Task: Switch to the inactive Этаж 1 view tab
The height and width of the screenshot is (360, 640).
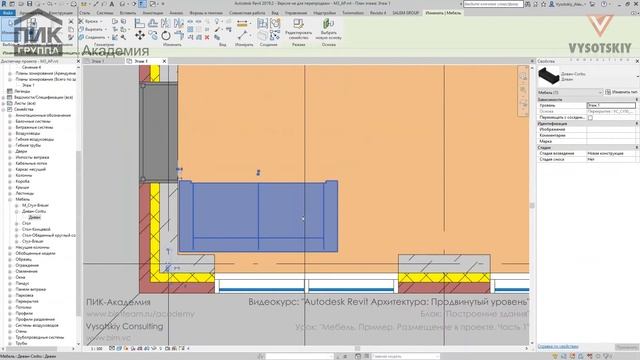Action: point(98,61)
